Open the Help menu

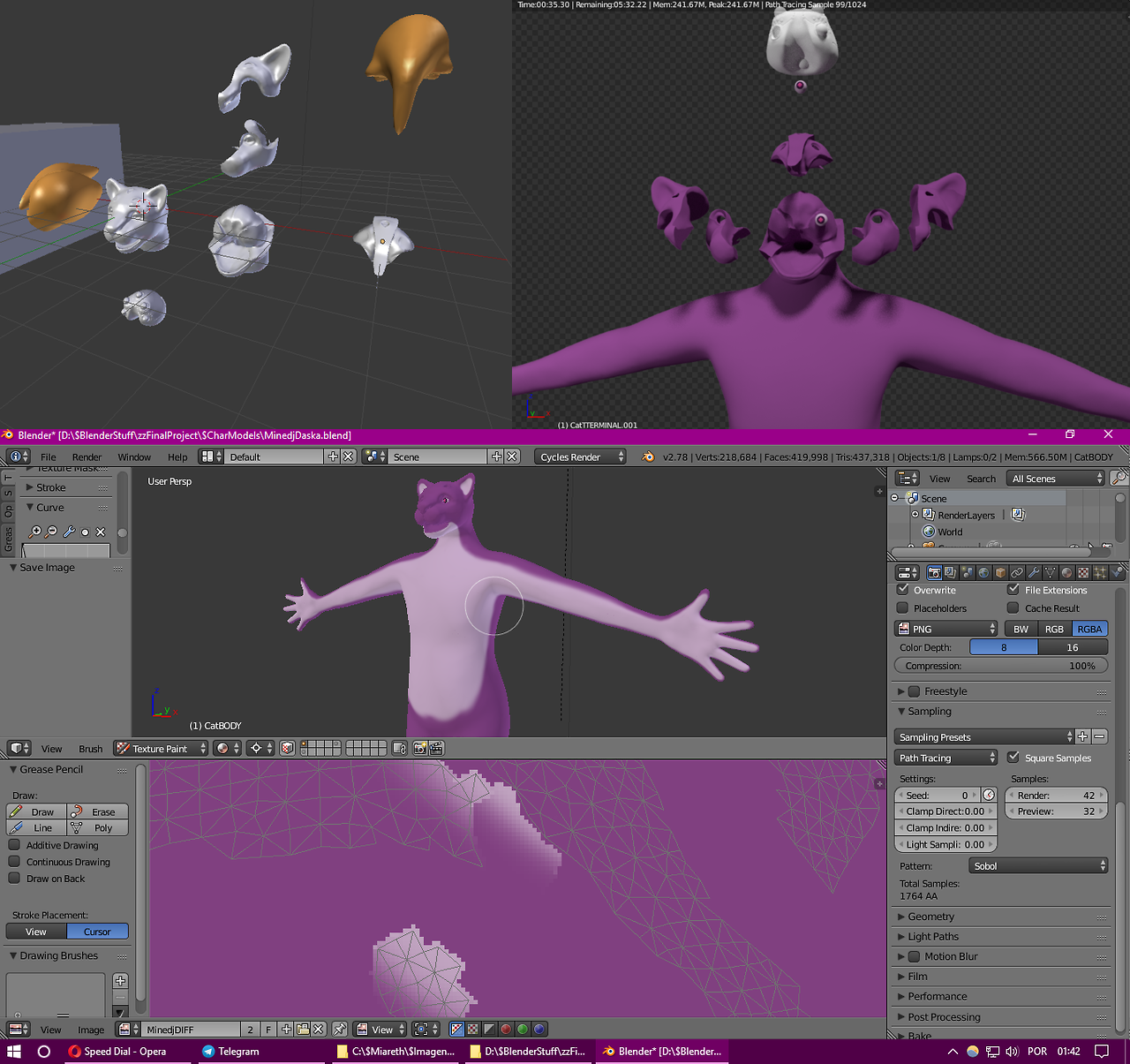point(177,457)
